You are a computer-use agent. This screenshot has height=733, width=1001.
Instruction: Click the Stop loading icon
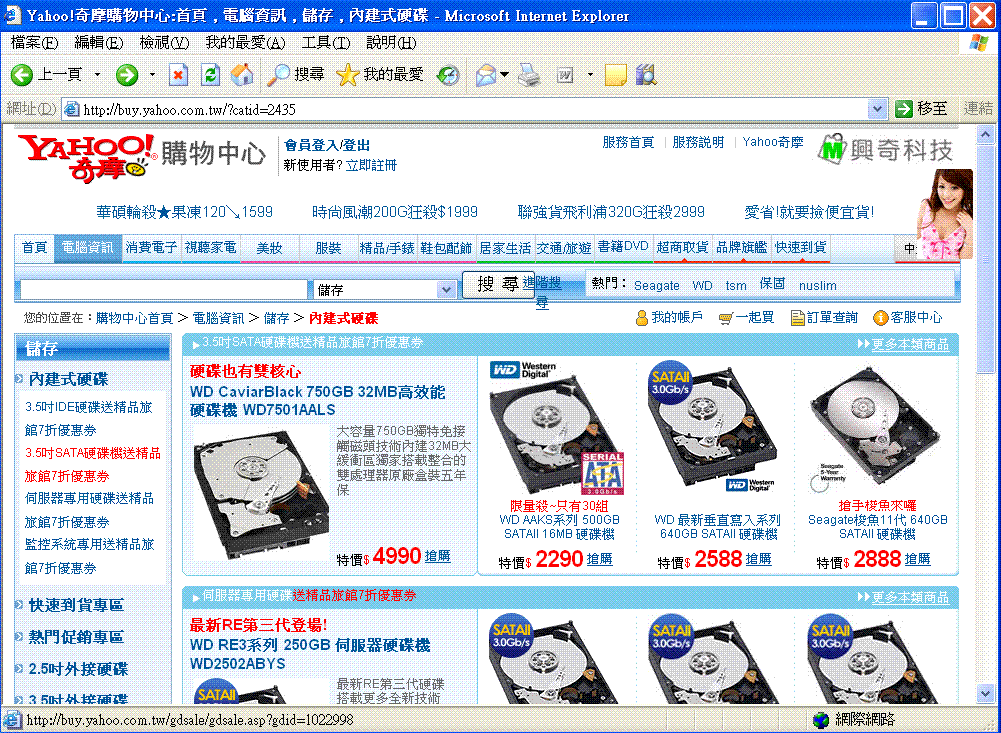(178, 75)
